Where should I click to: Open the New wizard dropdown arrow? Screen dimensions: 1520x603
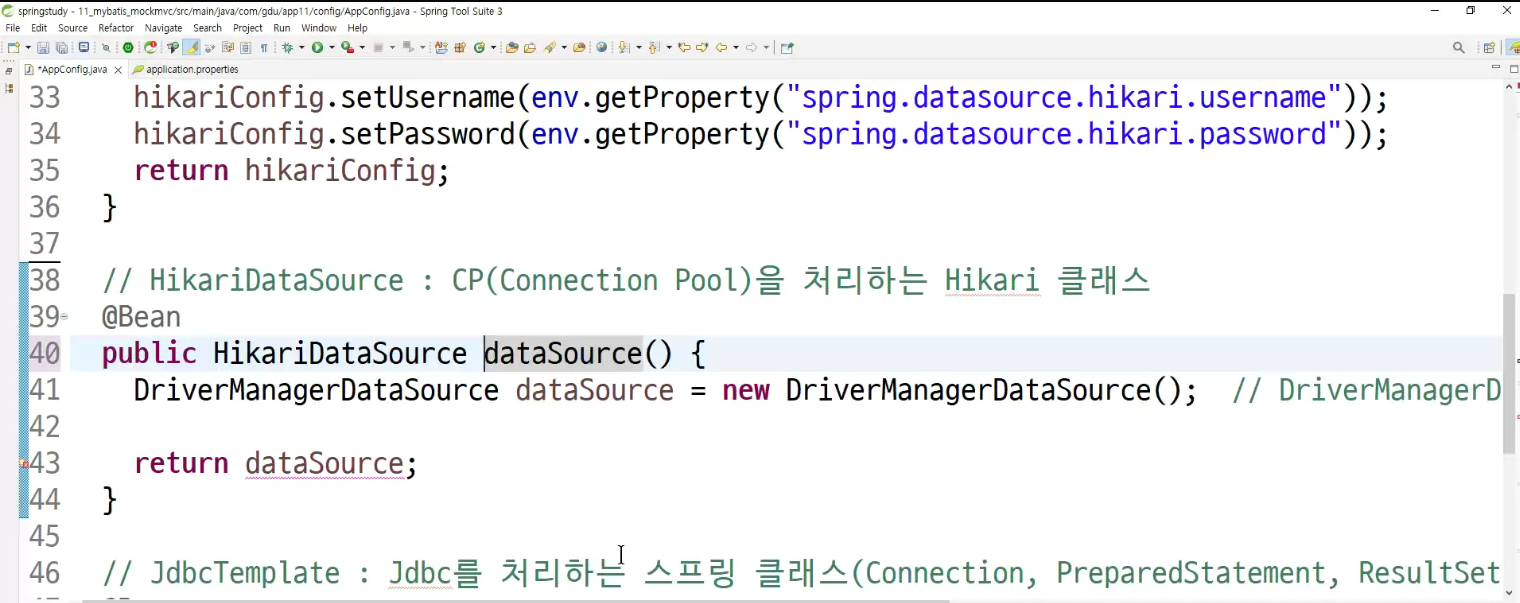(28, 47)
